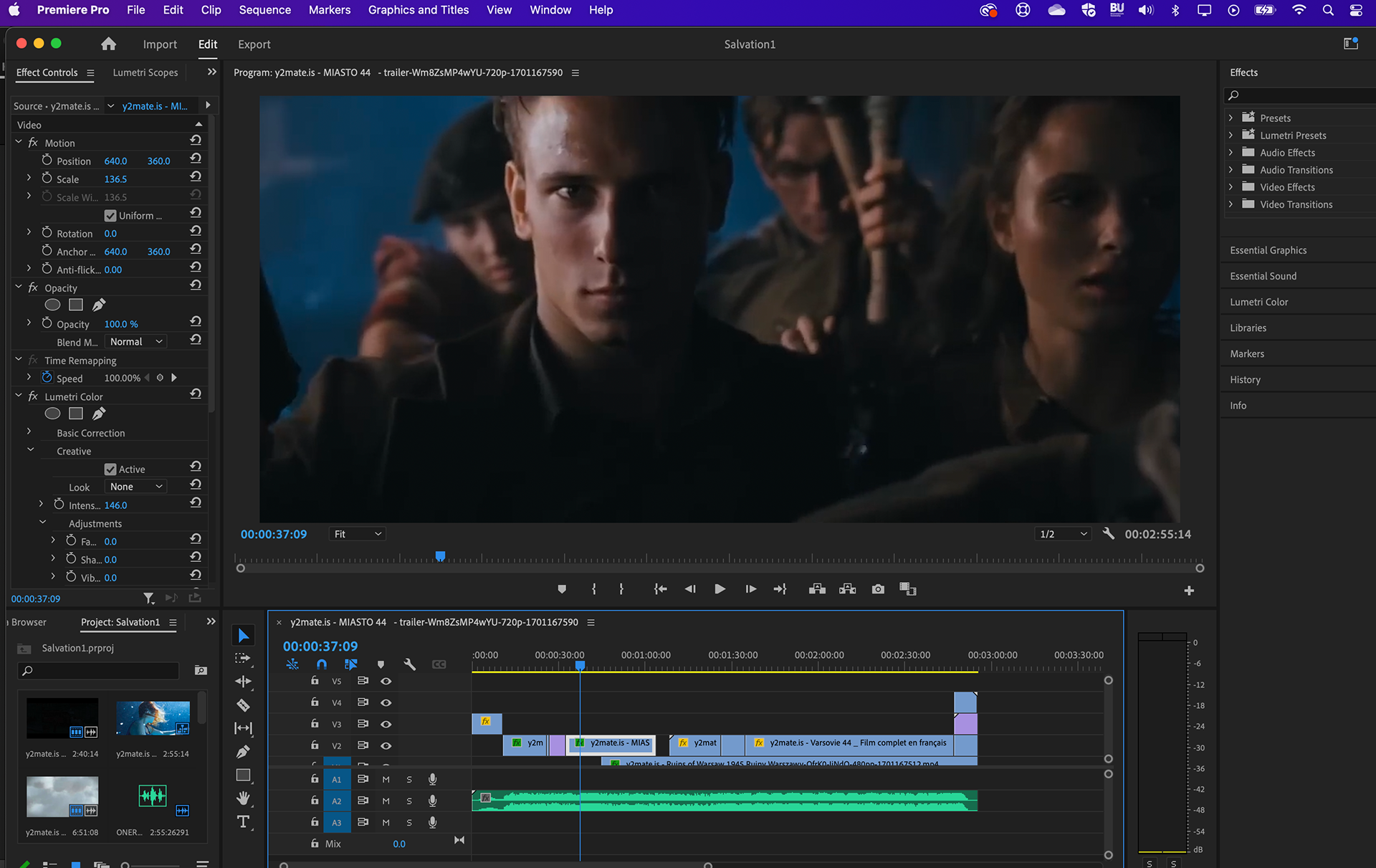Toggle V5 track output eye
Viewport: 1376px width, 868px height.
click(x=386, y=681)
